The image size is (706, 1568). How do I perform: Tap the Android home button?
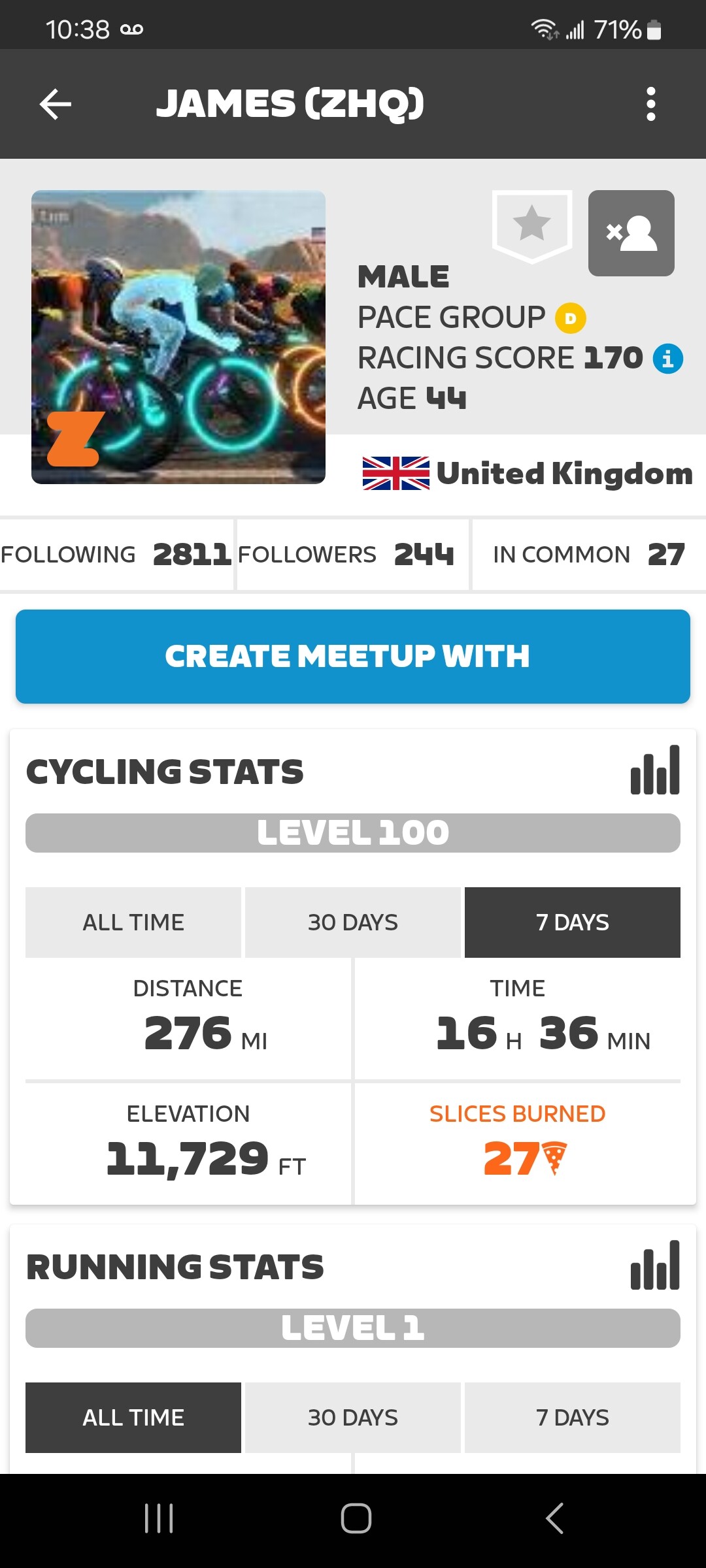pyautogui.click(x=356, y=1518)
